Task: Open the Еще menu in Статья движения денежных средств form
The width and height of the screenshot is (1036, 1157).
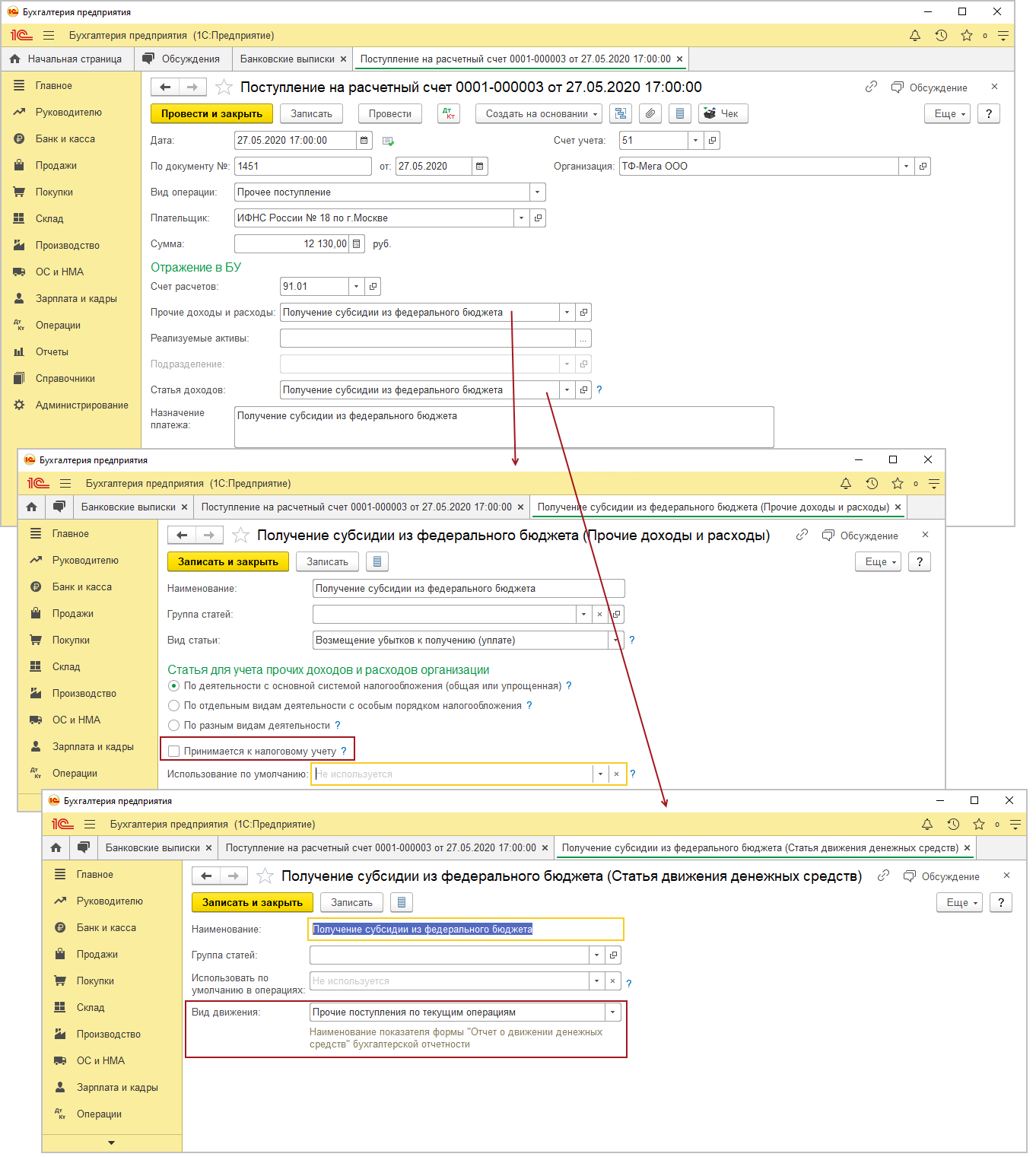Action: 960,903
